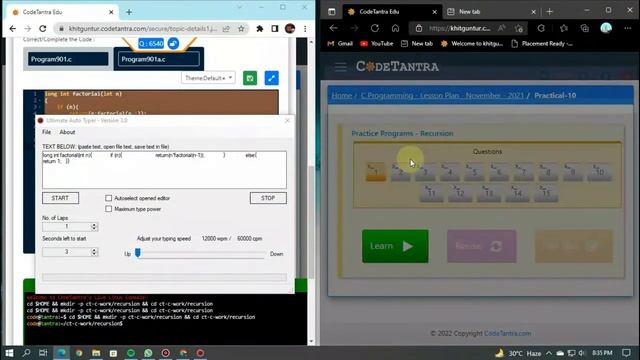Switch to the Program901a.c file tab
640x360 pixels.
point(159,59)
